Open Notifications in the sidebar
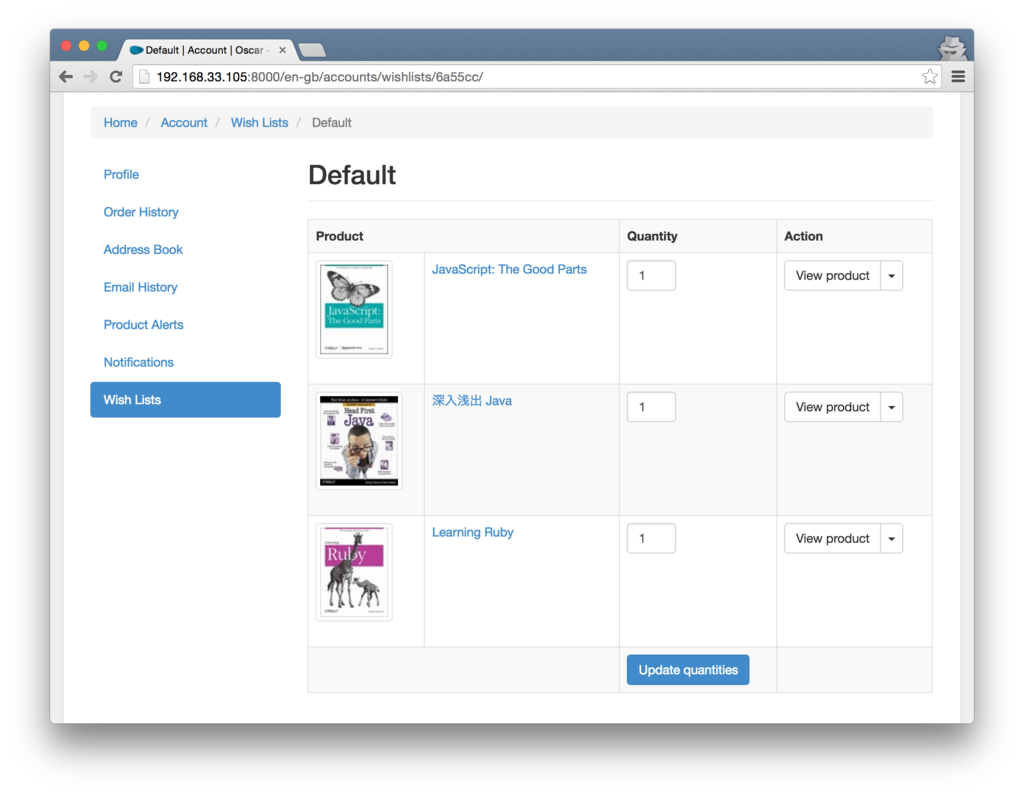The height and width of the screenshot is (795, 1024). click(x=138, y=363)
